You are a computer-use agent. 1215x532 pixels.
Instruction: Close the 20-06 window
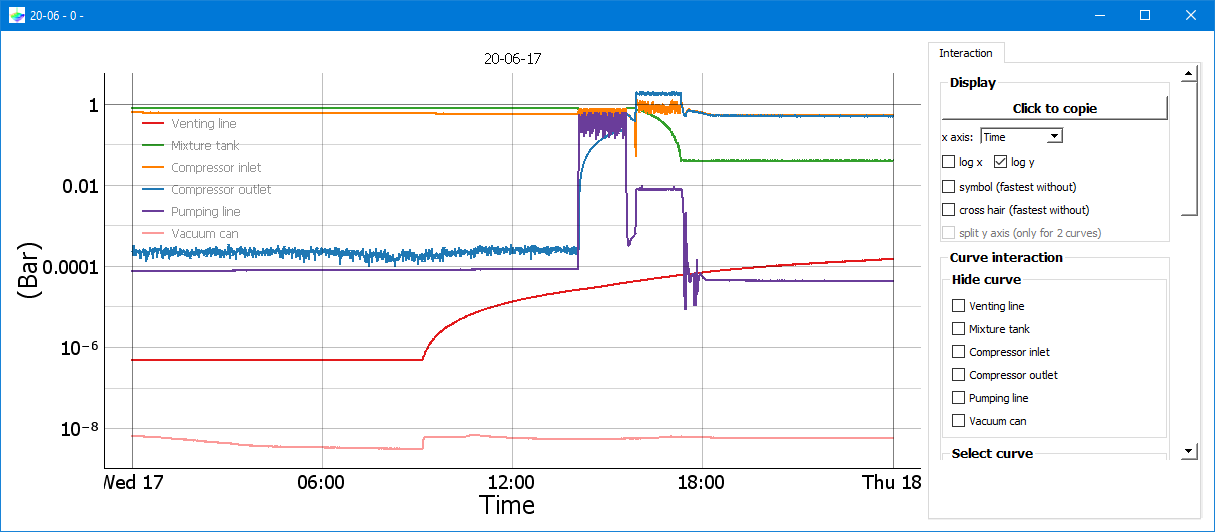(x=1191, y=15)
